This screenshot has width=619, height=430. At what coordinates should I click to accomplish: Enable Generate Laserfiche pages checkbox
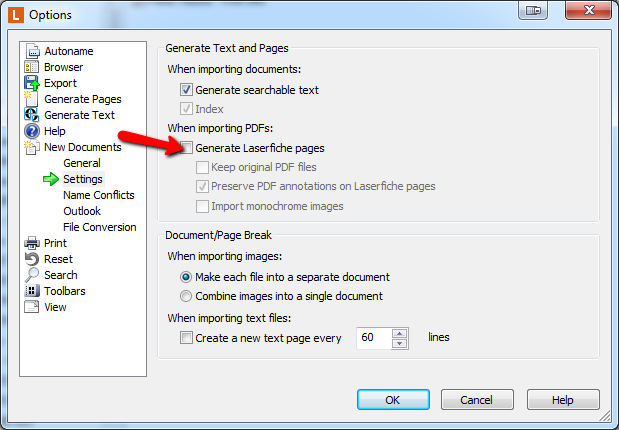pyautogui.click(x=186, y=148)
